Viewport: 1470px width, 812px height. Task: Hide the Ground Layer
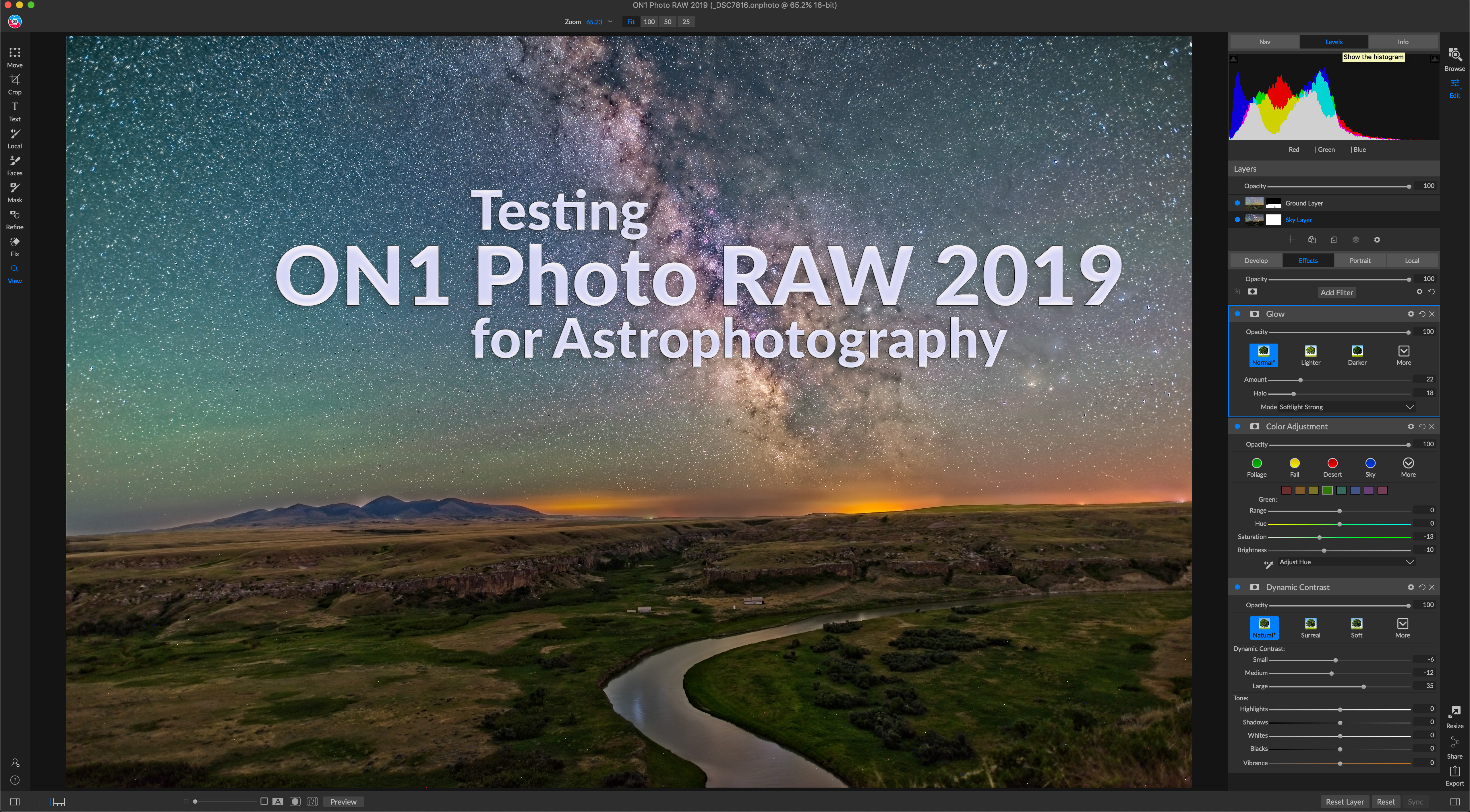(x=1237, y=203)
